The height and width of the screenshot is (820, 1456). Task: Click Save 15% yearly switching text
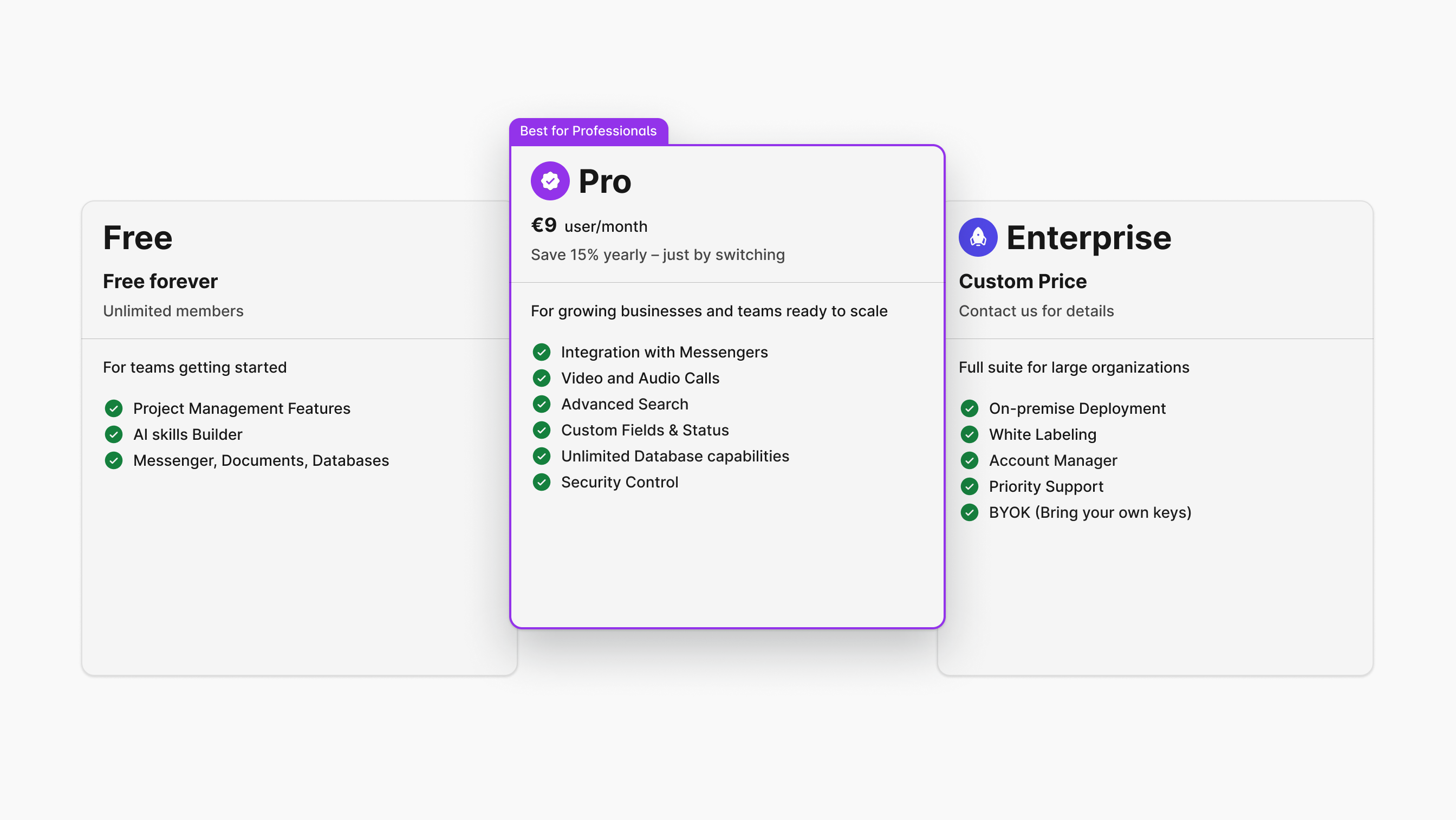coord(658,255)
